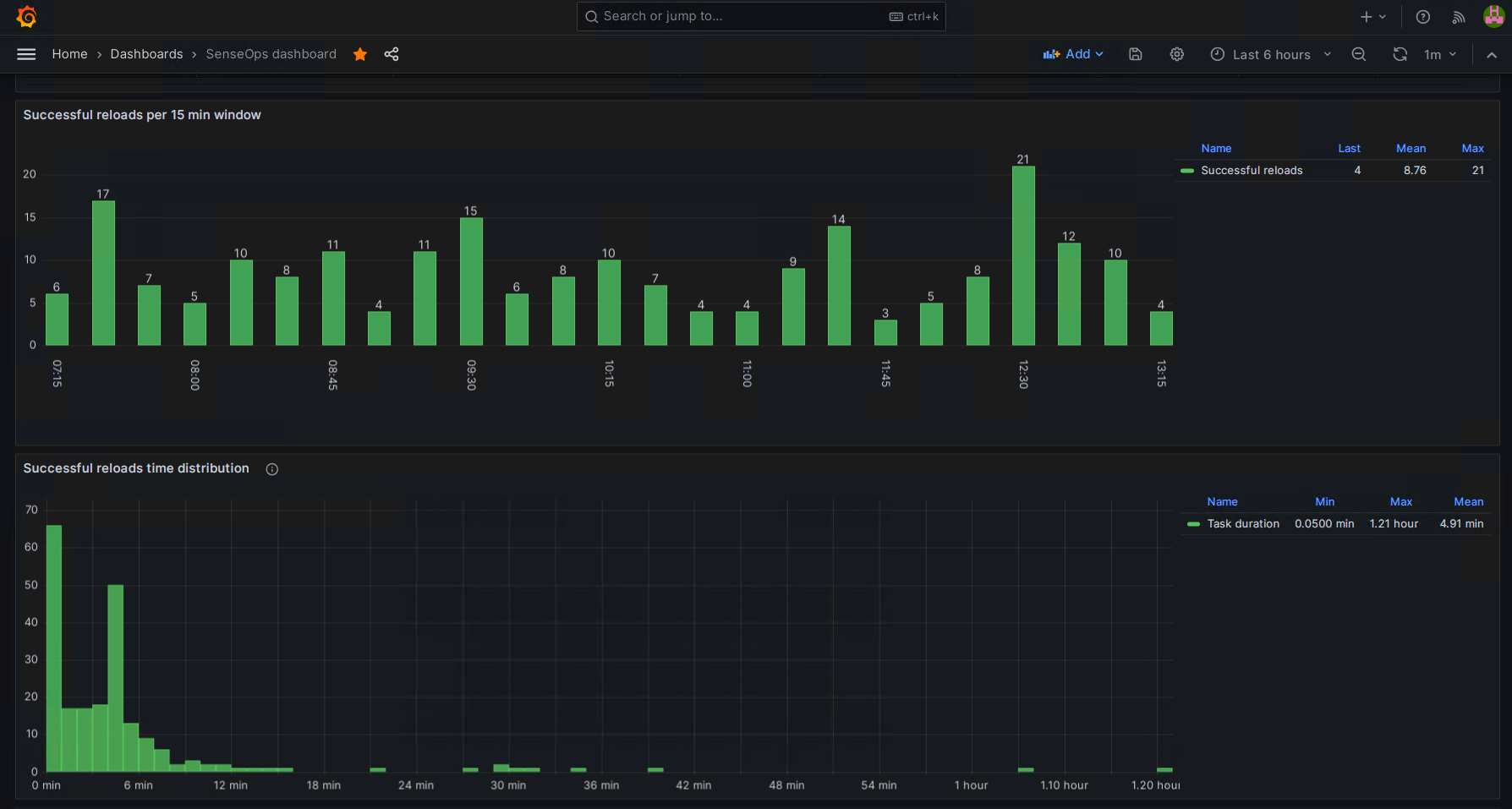Expand the 1m refresh interval dropdown
Image resolution: width=1512 pixels, height=809 pixels.
tap(1440, 54)
